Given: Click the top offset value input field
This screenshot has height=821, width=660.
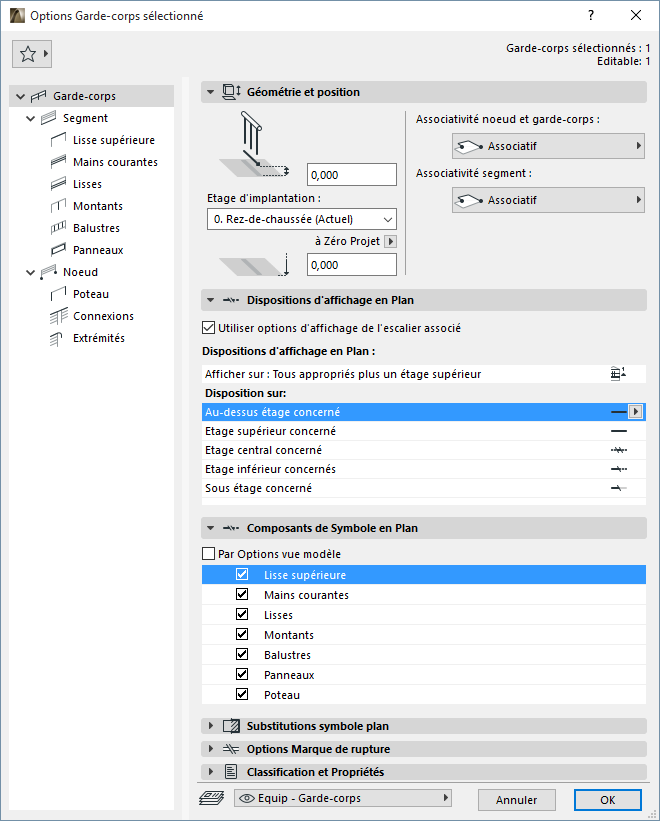Looking at the screenshot, I should (x=351, y=175).
